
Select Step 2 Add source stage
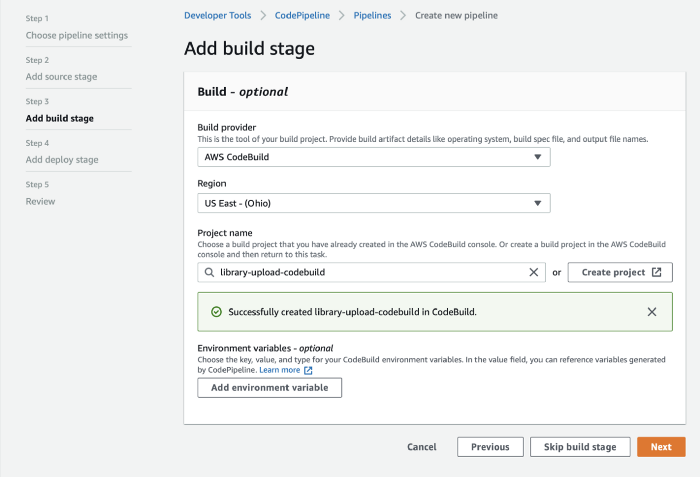(x=61, y=77)
